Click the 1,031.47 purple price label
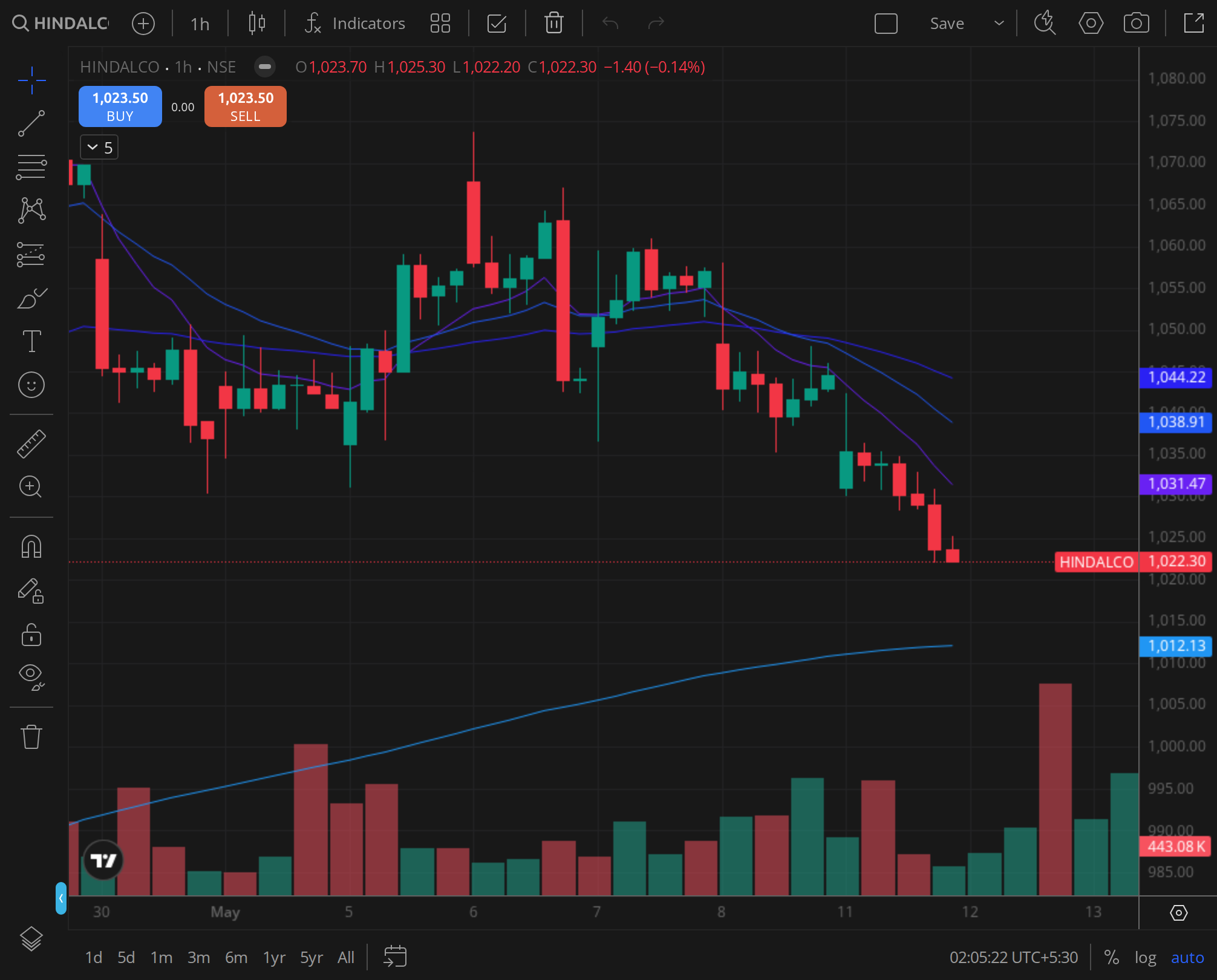 [1176, 484]
